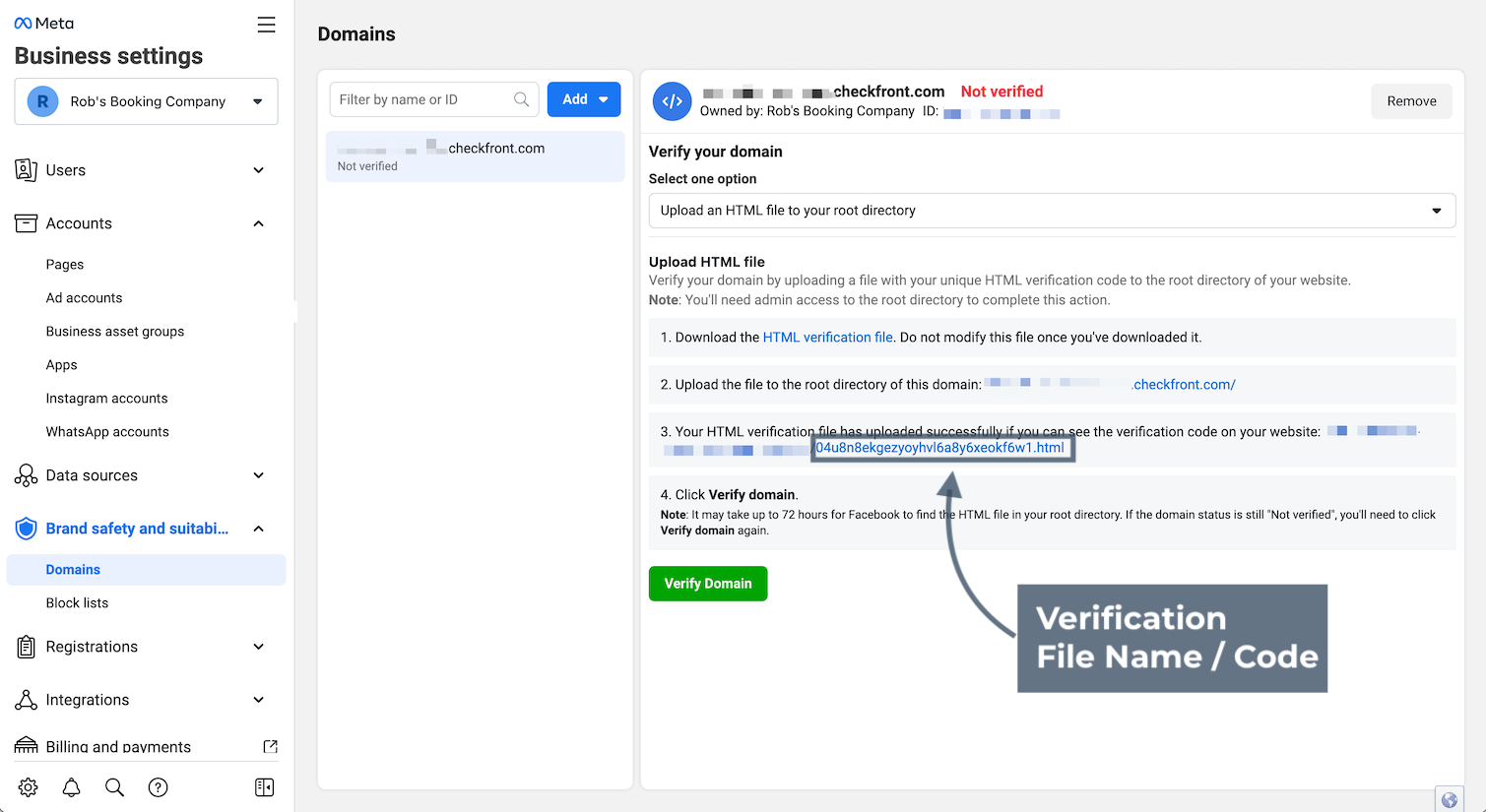Open the Users section icon
This screenshot has width=1486, height=812.
pos(27,170)
